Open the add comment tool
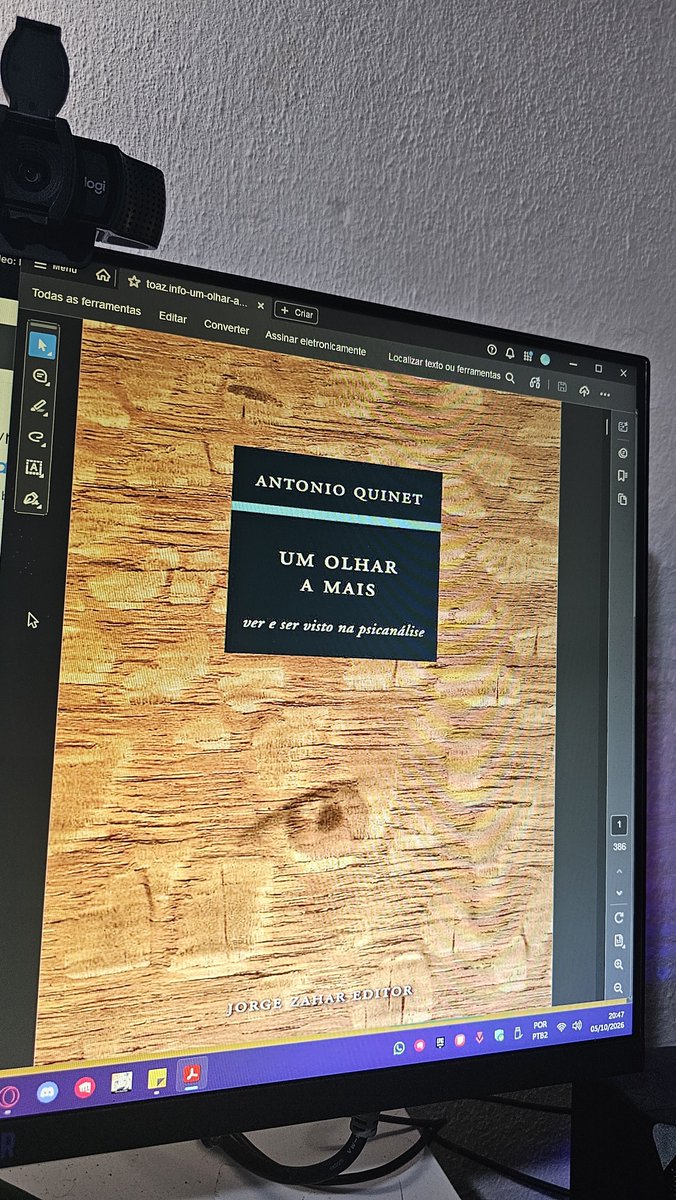This screenshot has width=676, height=1200. coord(42,377)
